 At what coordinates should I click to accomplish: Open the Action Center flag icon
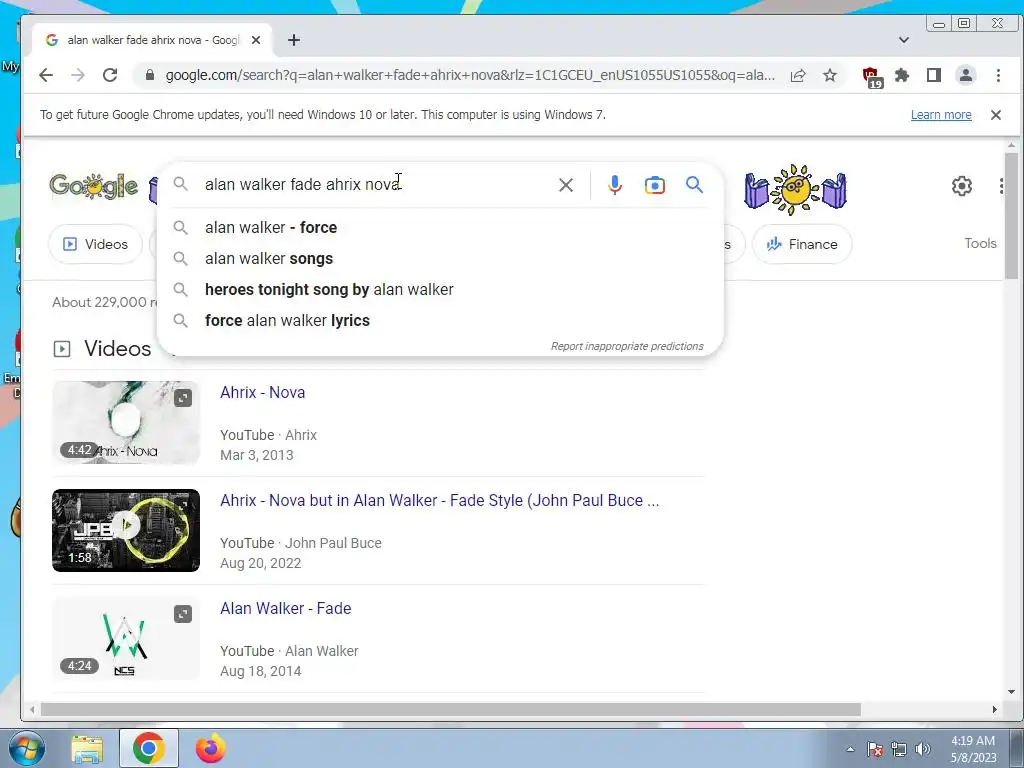[x=876, y=749]
